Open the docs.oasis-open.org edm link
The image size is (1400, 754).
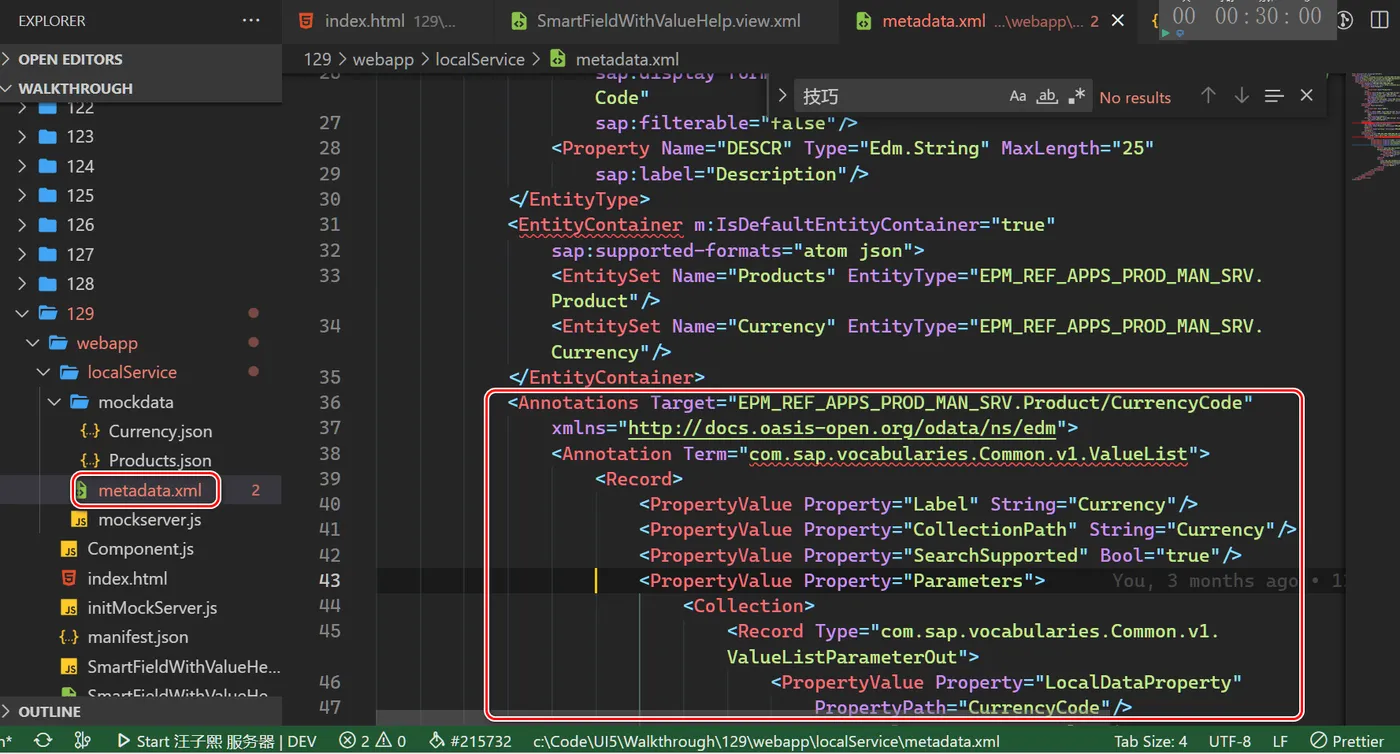[x=843, y=428]
